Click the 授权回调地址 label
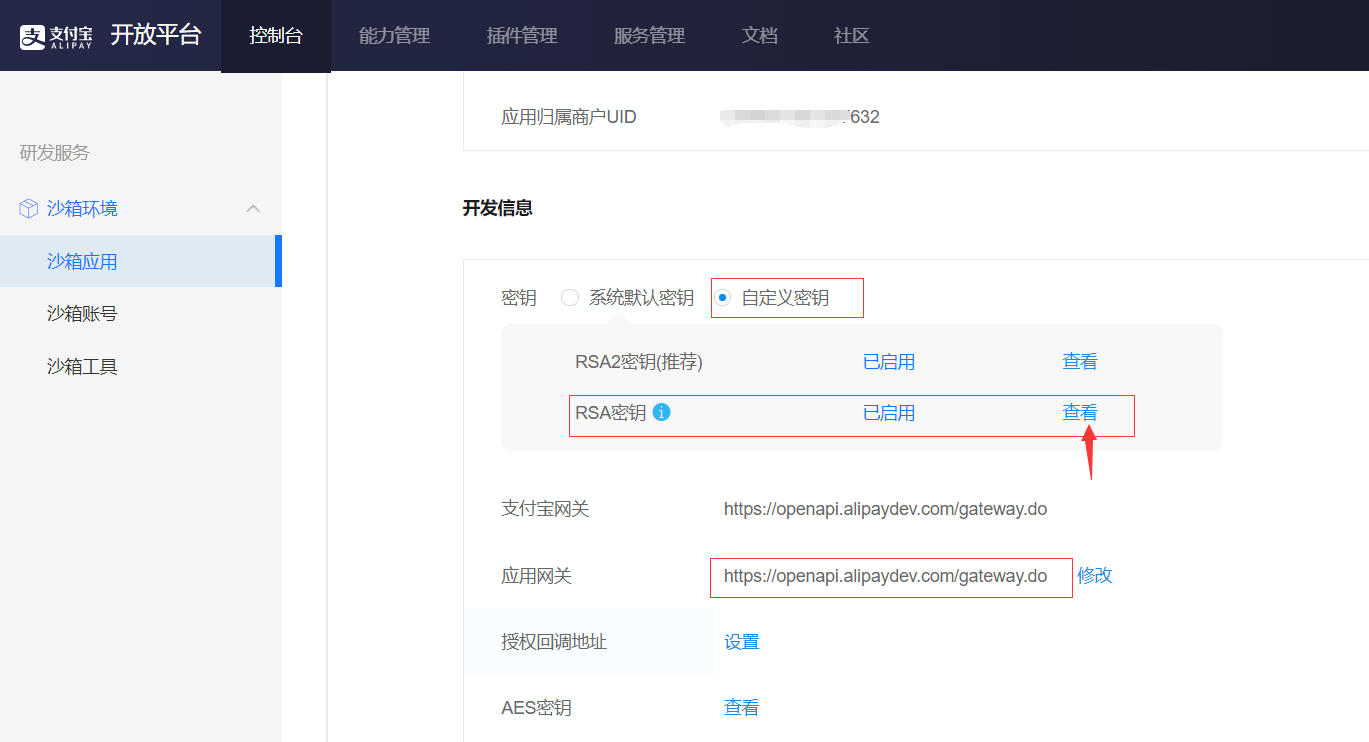This screenshot has width=1369, height=742. pos(554,642)
